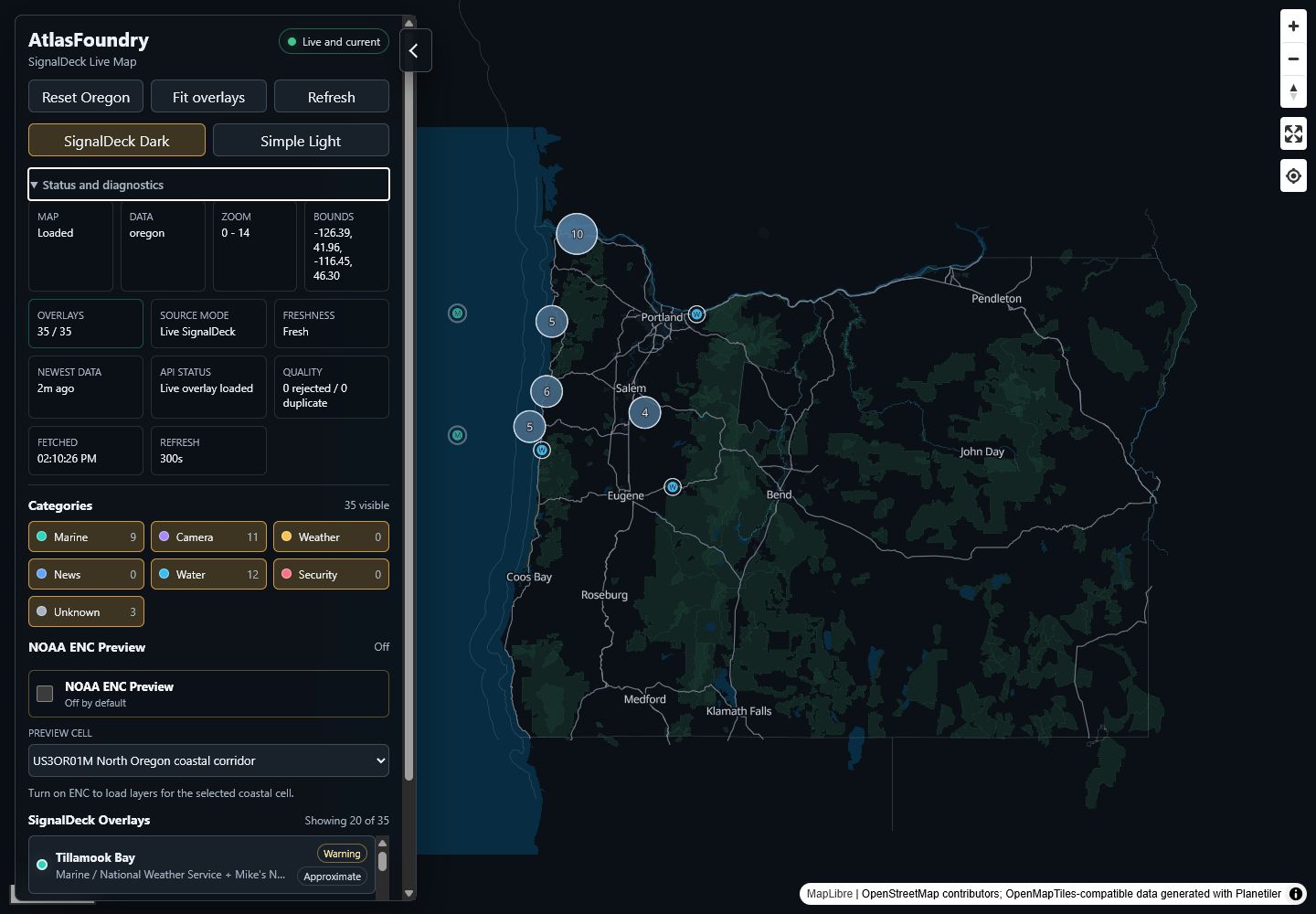Toggle the Camera category filter
This screenshot has height=914, width=1316.
click(x=208, y=537)
